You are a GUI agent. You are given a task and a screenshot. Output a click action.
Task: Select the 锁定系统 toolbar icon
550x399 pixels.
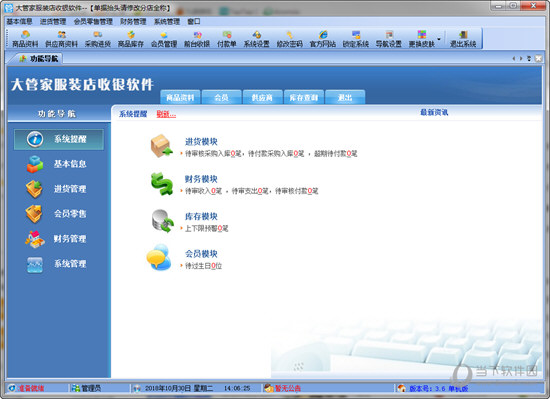[356, 39]
